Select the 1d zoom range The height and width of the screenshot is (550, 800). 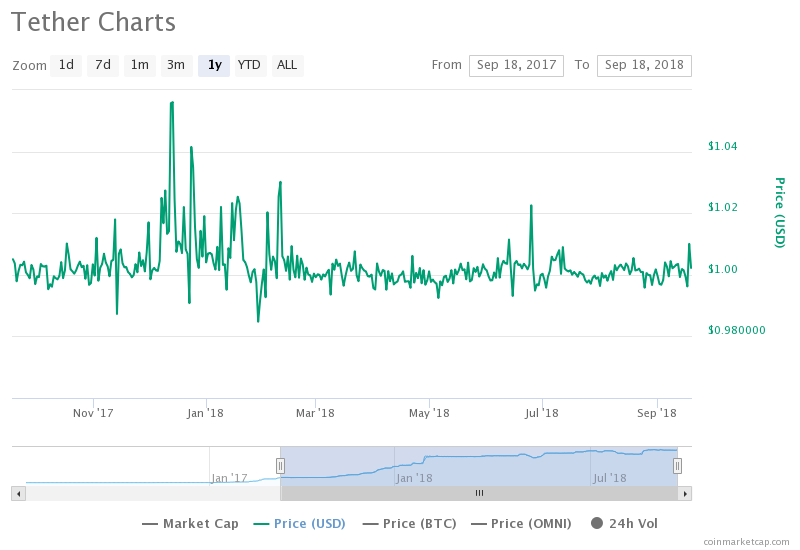66,65
